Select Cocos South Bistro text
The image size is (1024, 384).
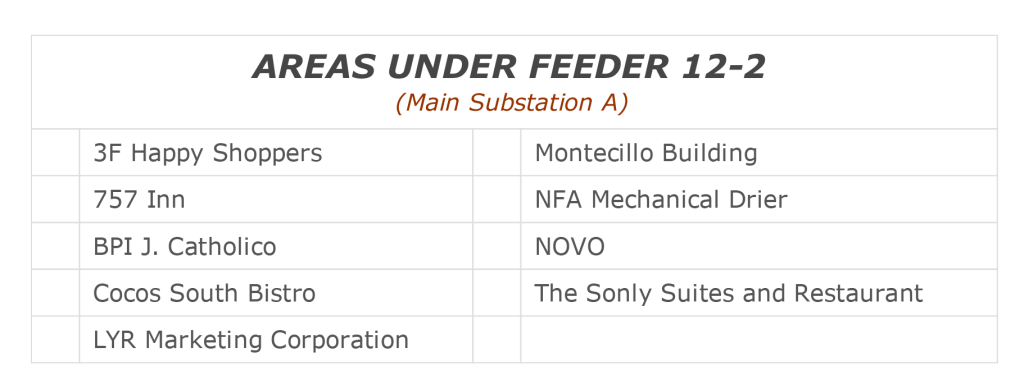tap(204, 293)
